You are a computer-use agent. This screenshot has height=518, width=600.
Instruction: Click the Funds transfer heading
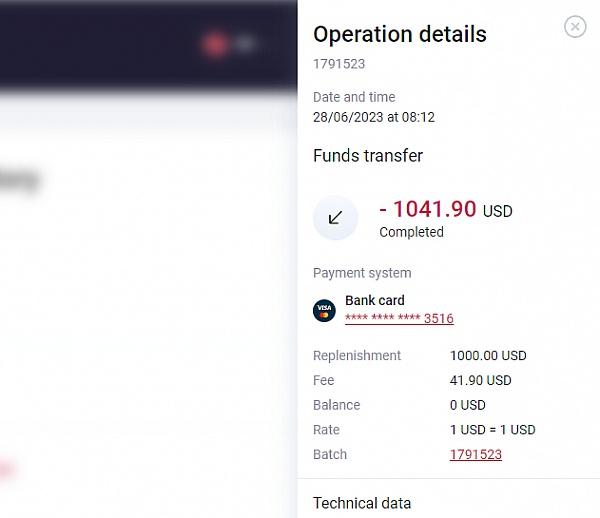[368, 156]
